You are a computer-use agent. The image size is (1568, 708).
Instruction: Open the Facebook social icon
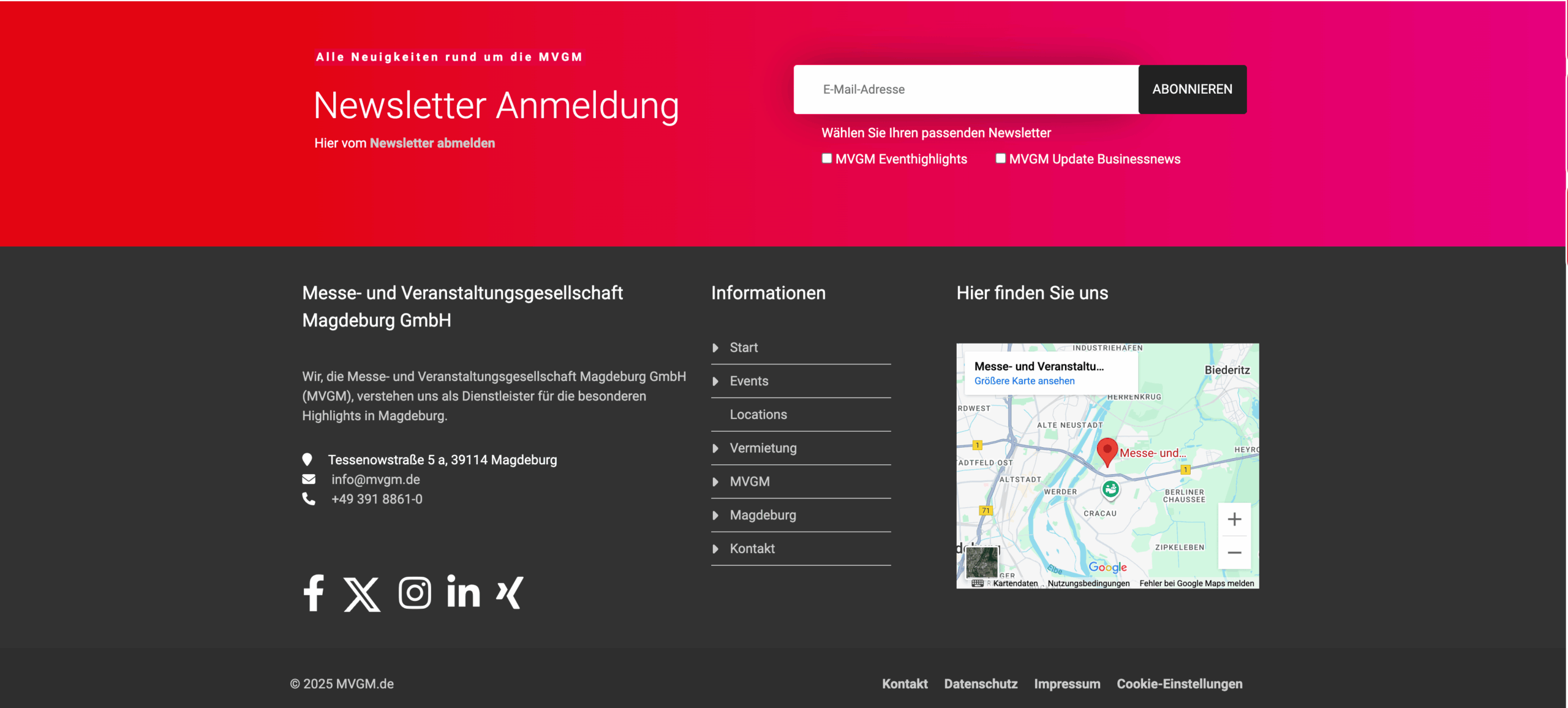pos(314,593)
